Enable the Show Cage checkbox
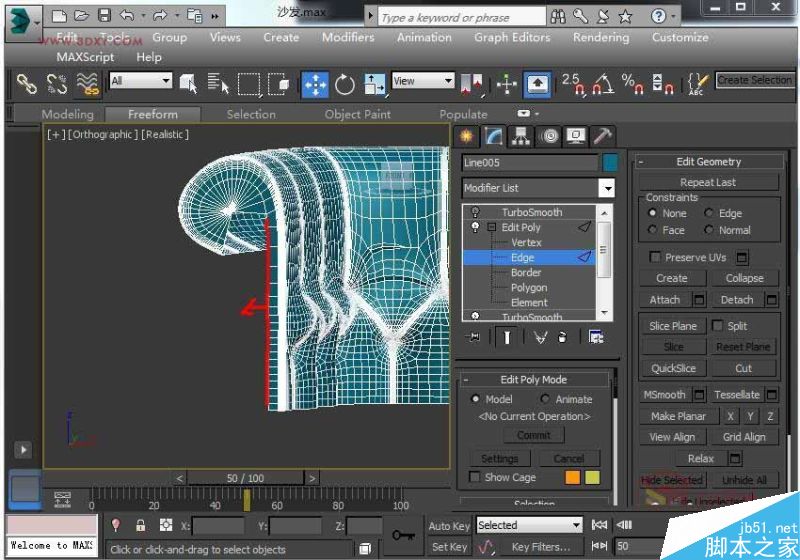This screenshot has width=800, height=560. click(475, 477)
